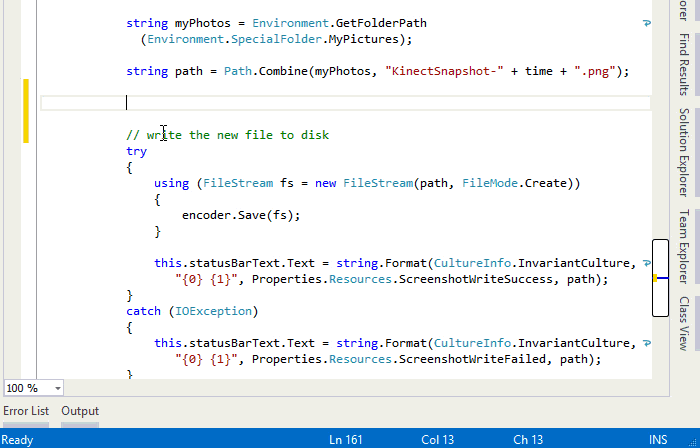Switch to the Output tab
This screenshot has width=700, height=448.
tap(80, 411)
